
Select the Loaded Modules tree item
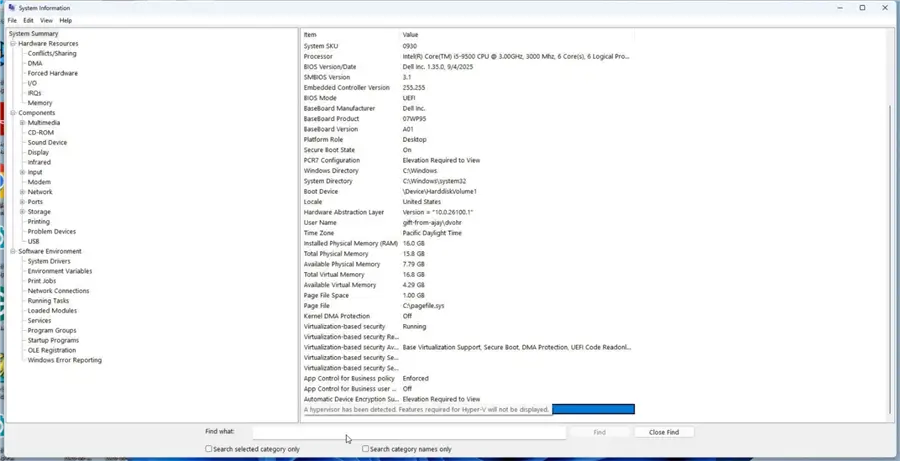click(x=52, y=311)
